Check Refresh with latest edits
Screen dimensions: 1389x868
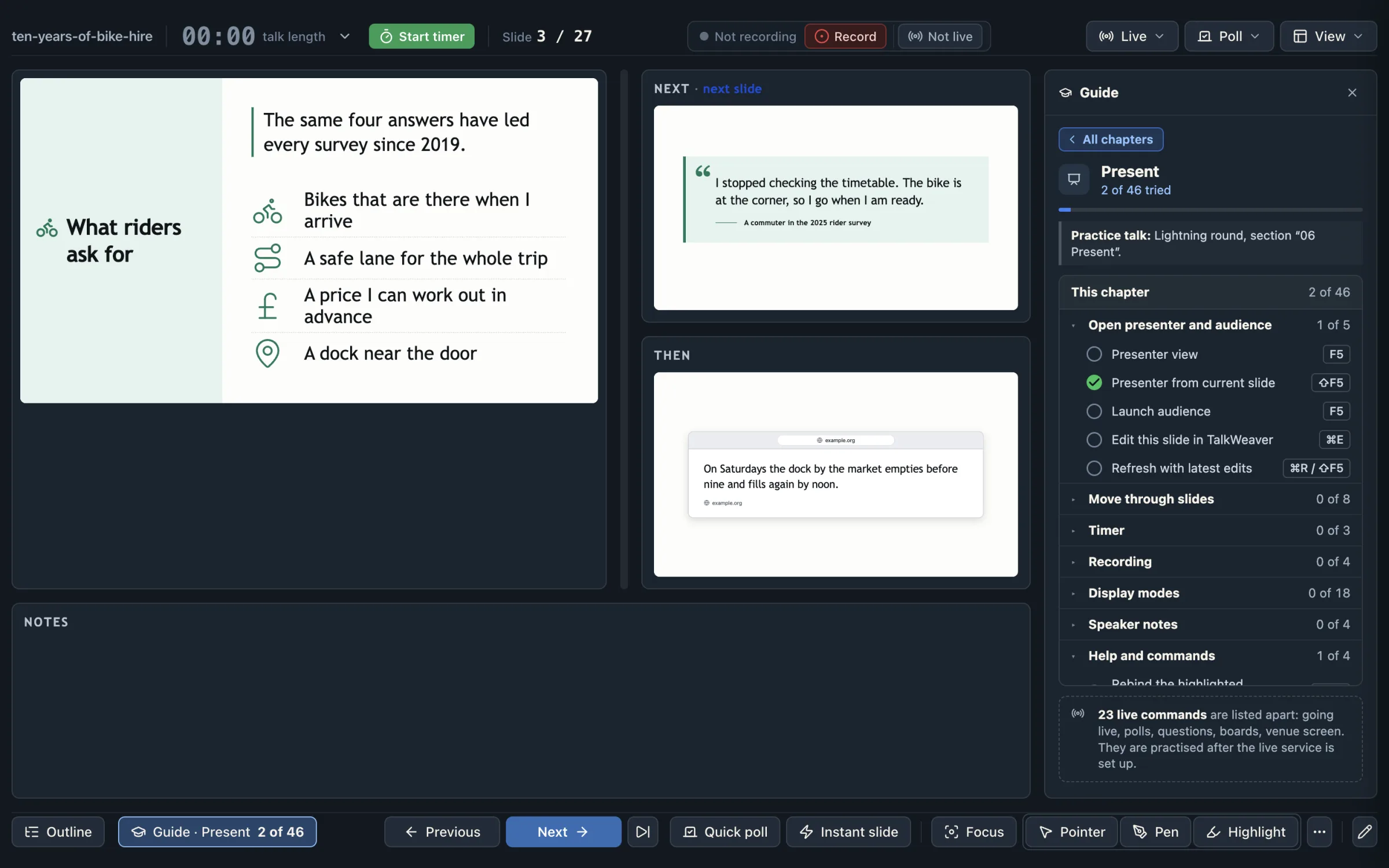click(1094, 468)
